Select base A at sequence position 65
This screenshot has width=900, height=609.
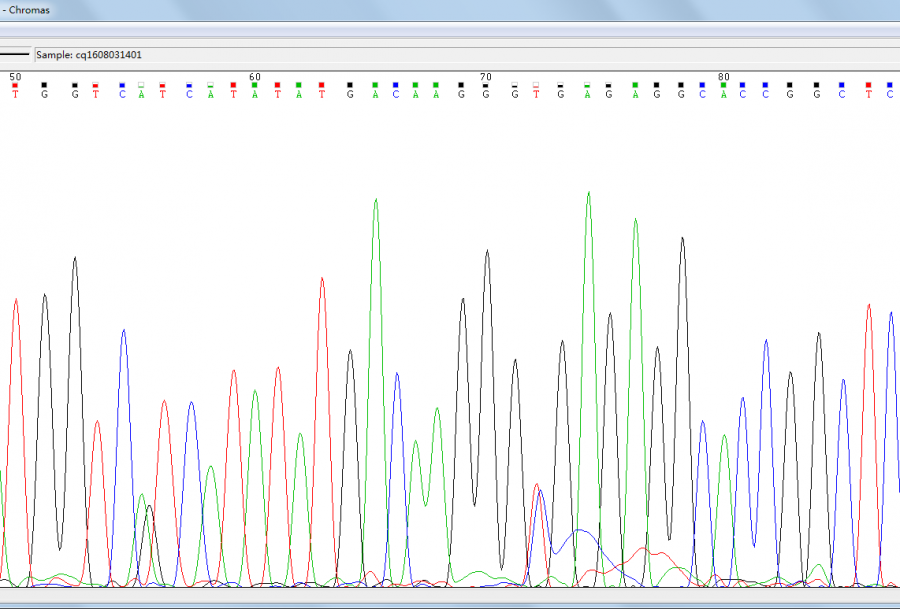pos(375,94)
